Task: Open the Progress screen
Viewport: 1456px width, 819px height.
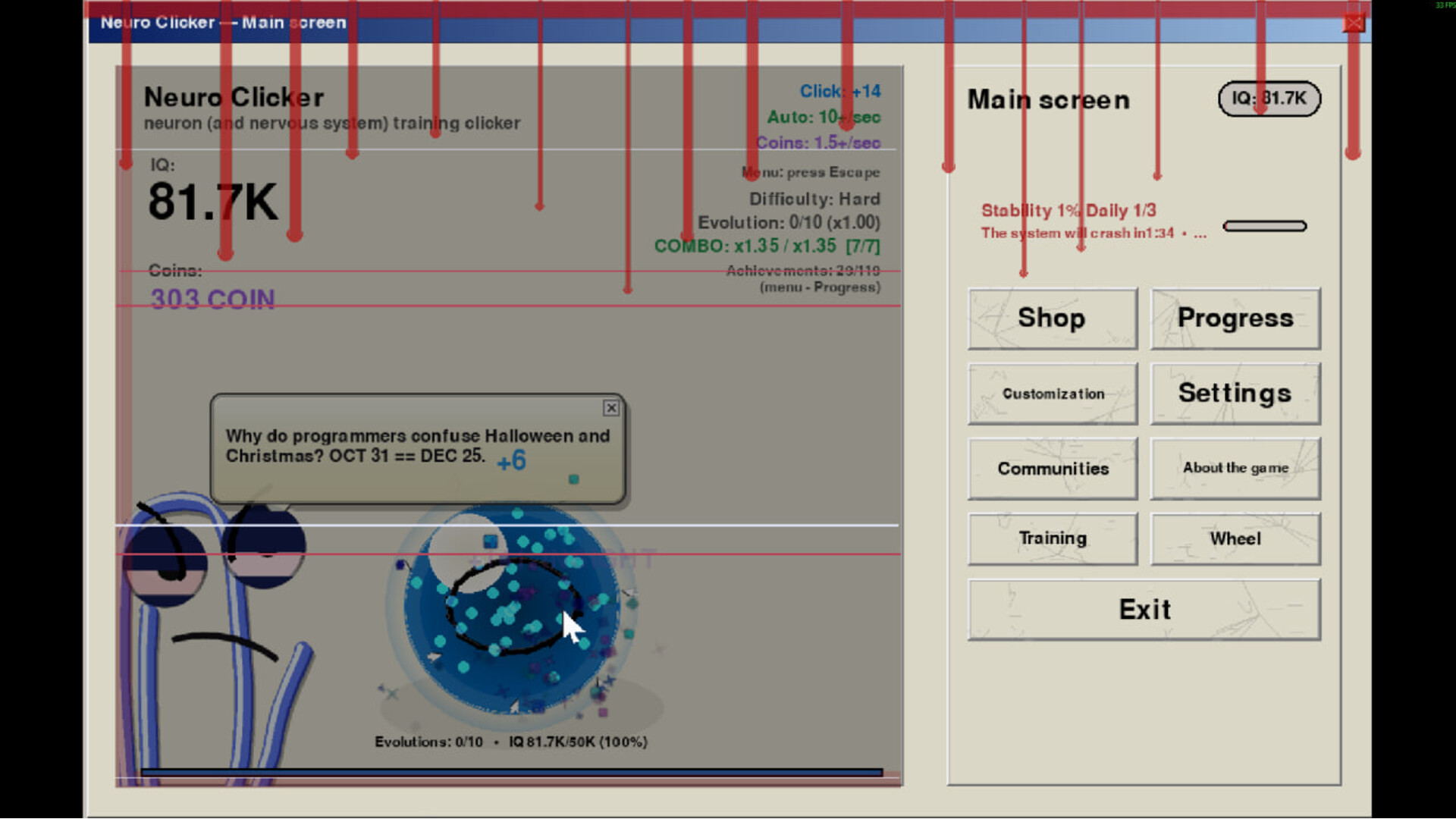Action: tap(1235, 318)
